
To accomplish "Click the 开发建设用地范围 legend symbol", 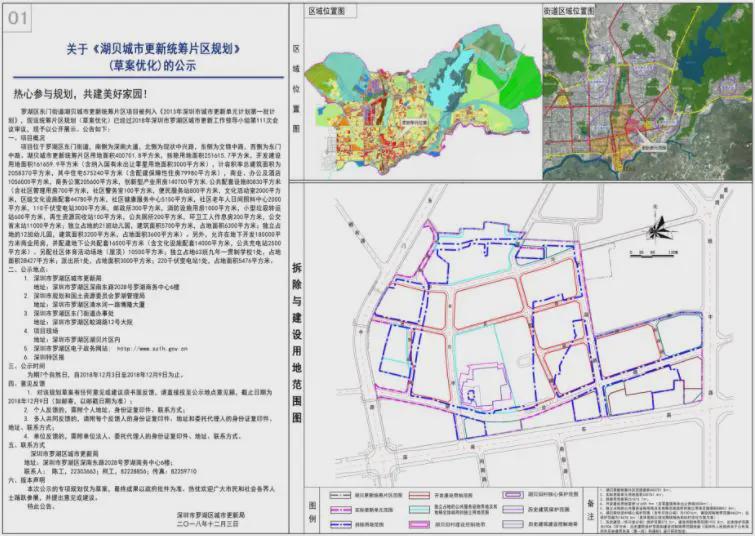I will tap(420, 495).
